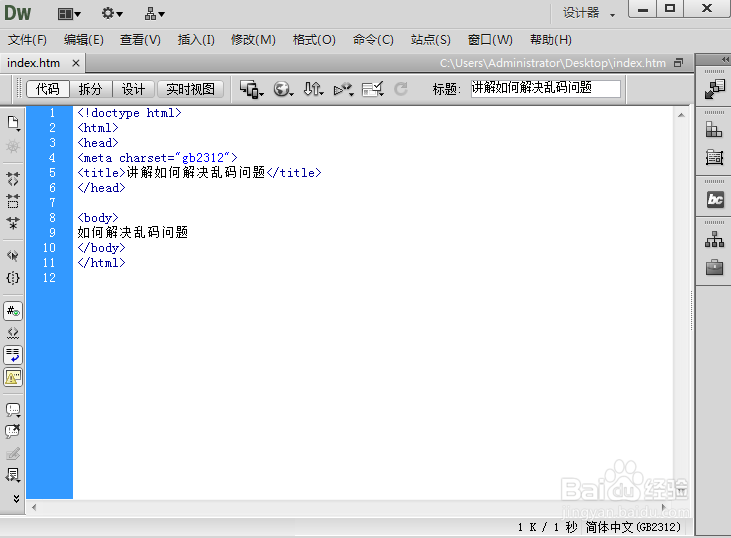This screenshot has height=538, width=731.
Task: Click Apply Comment icon
Action: click(x=13, y=410)
